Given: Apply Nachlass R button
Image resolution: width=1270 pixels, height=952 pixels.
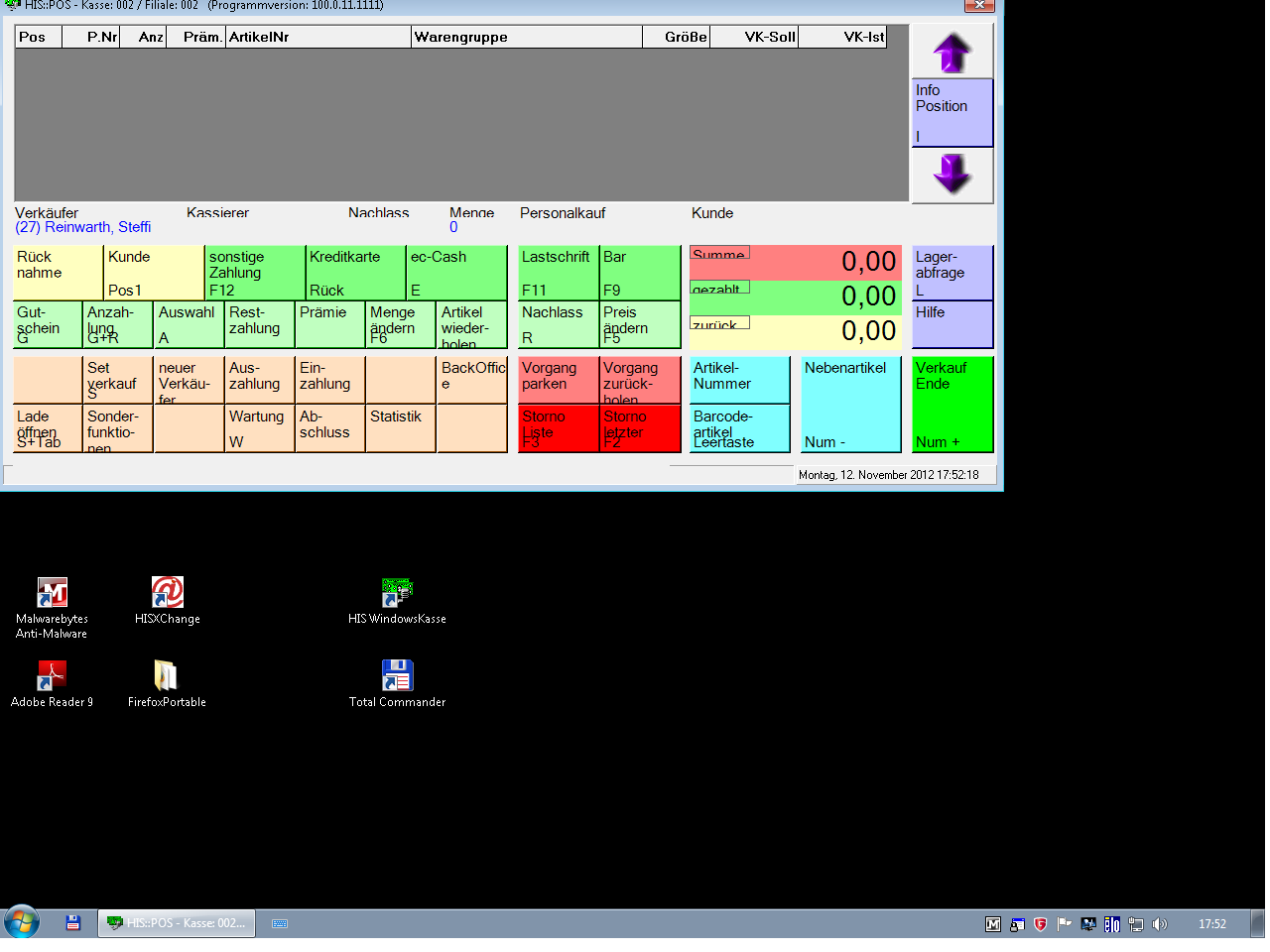Looking at the screenshot, I should (x=559, y=324).
